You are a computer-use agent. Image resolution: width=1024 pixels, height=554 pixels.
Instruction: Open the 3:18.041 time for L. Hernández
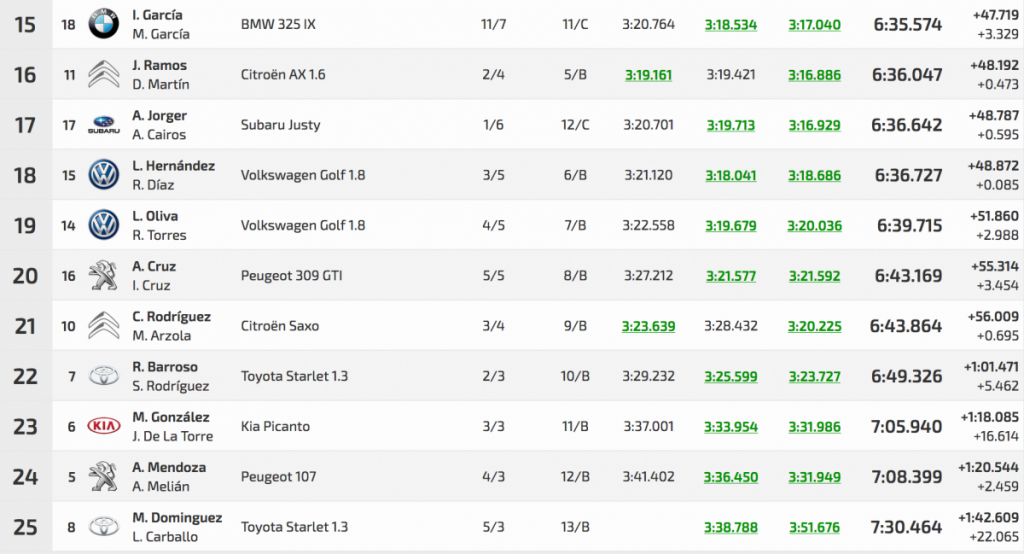[x=730, y=175]
